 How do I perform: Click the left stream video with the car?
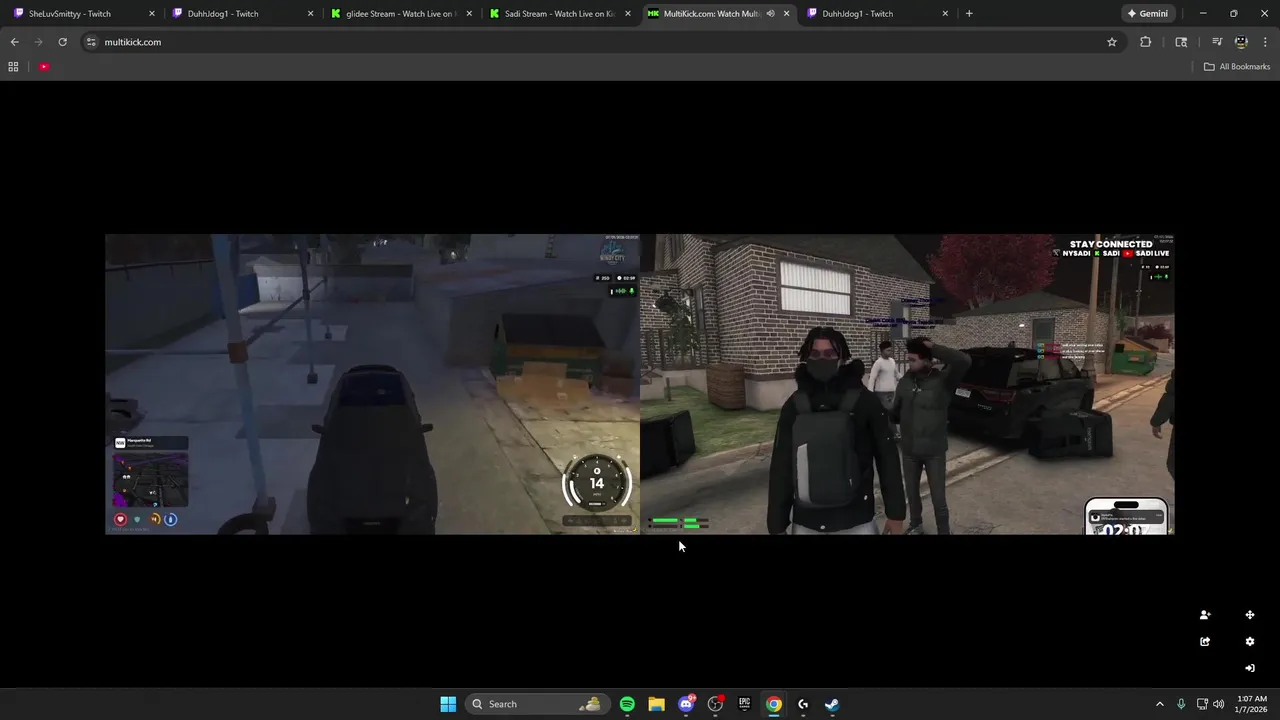click(372, 384)
